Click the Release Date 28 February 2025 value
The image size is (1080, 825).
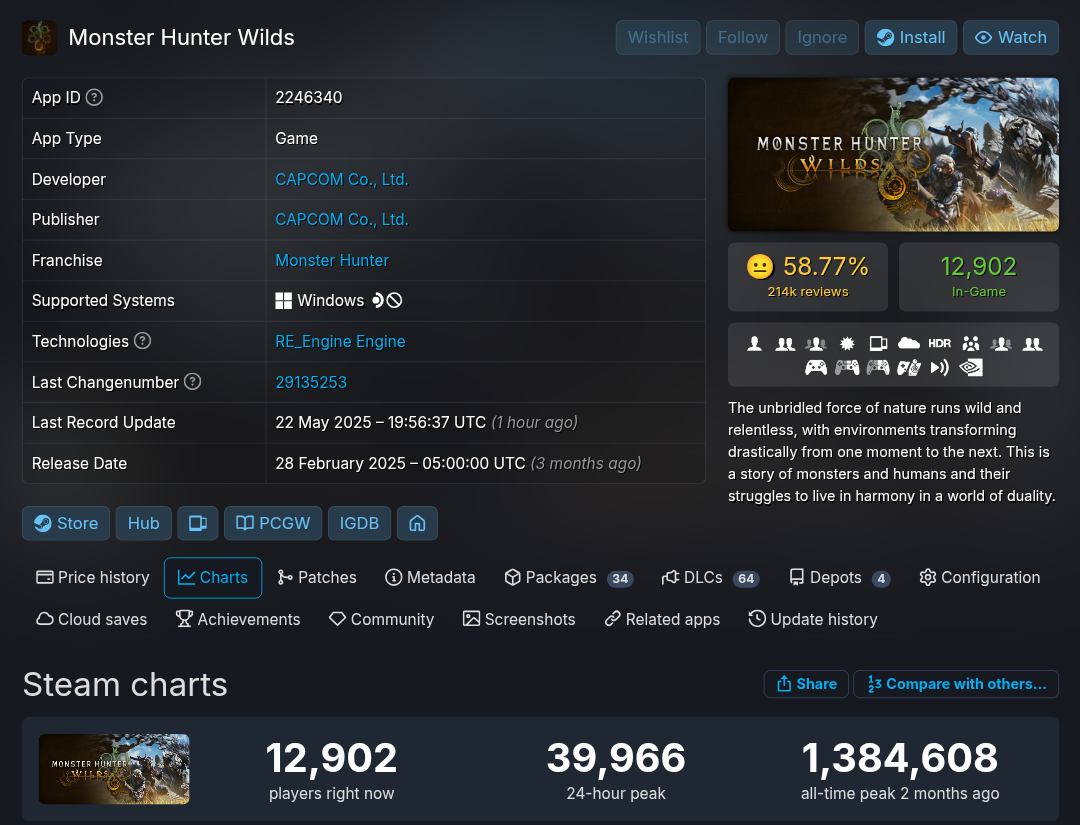click(458, 463)
